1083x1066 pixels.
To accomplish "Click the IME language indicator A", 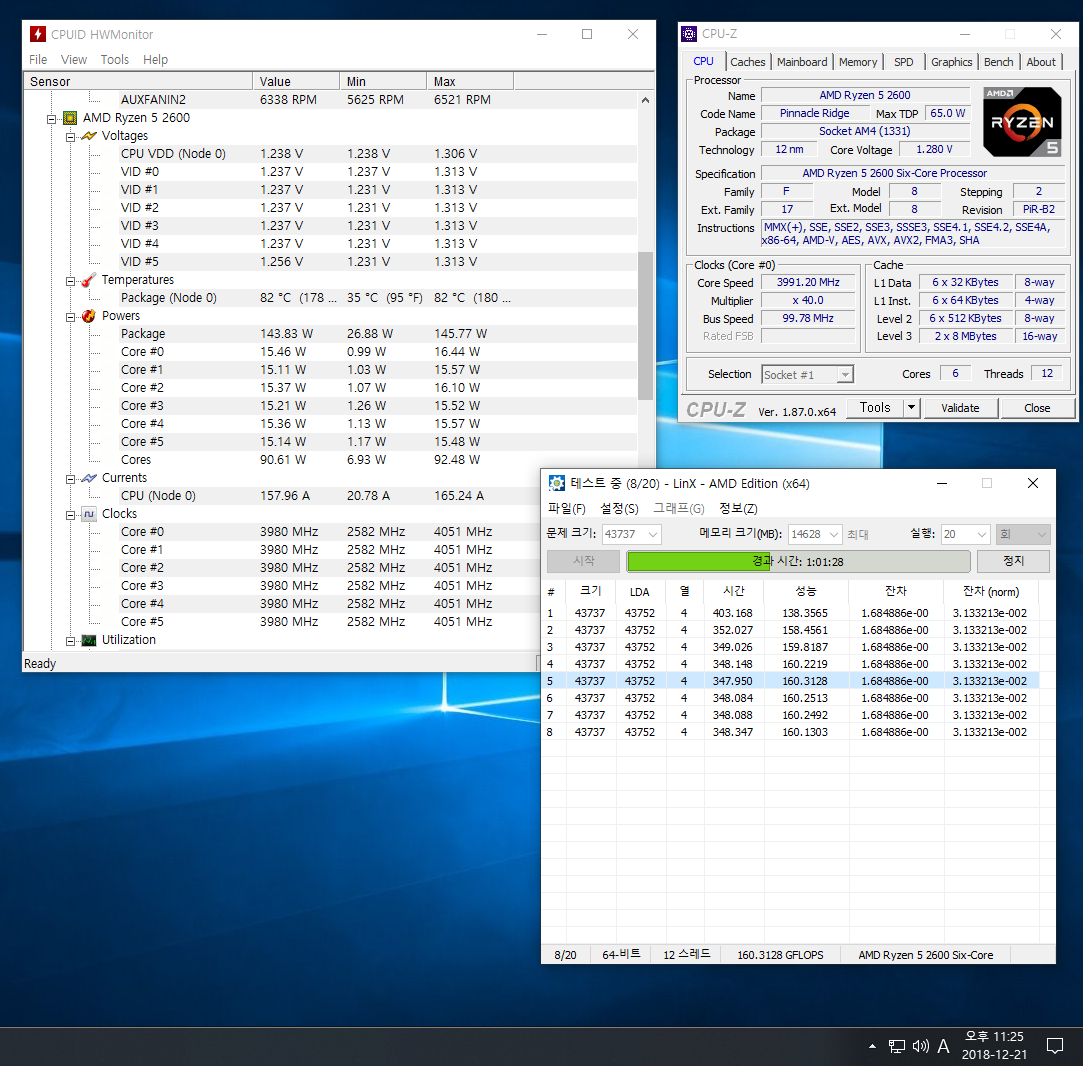I will coord(943,1046).
